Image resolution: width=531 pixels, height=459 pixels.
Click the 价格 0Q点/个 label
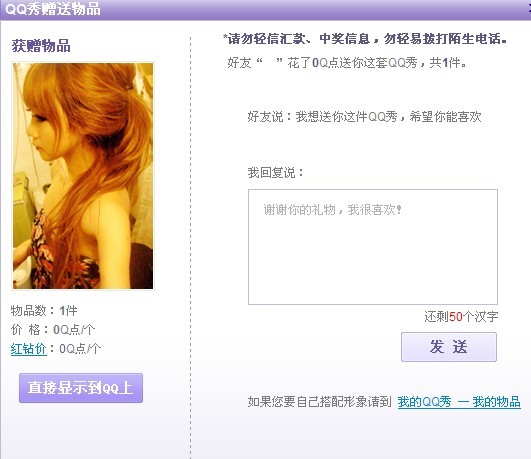tap(52, 330)
